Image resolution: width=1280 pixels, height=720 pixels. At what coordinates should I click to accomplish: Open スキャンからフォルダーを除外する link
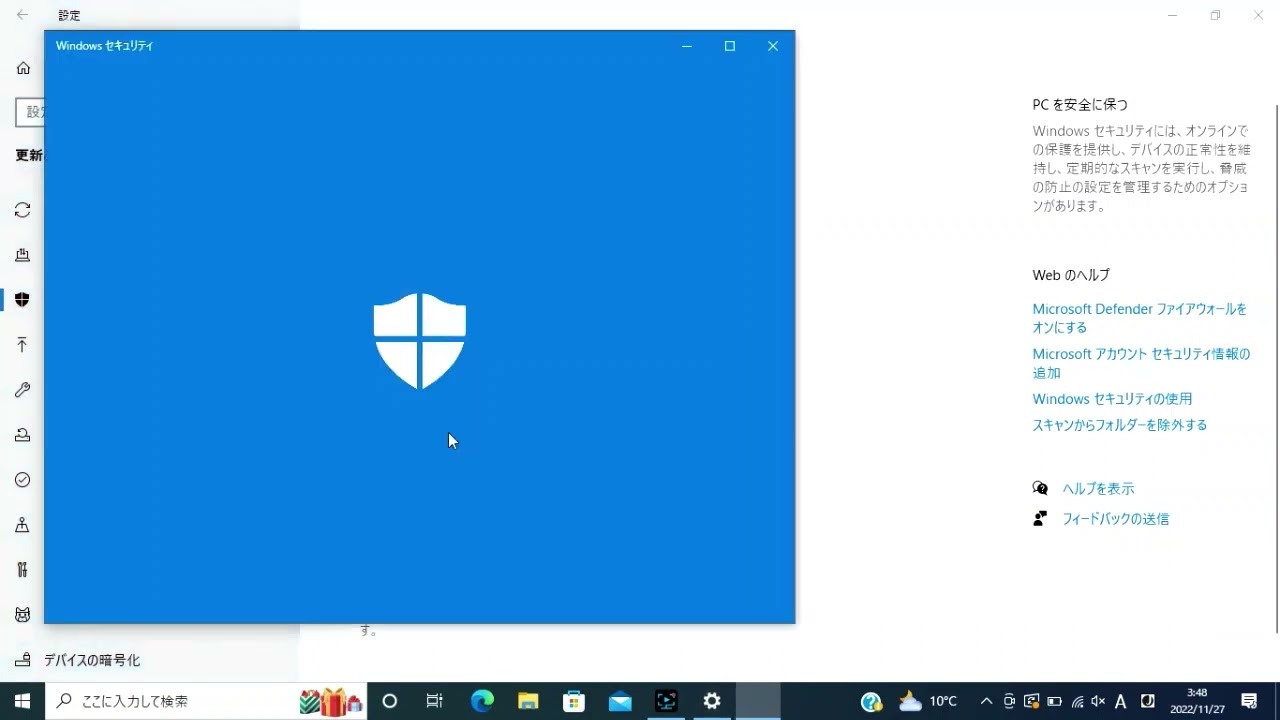click(x=1119, y=425)
